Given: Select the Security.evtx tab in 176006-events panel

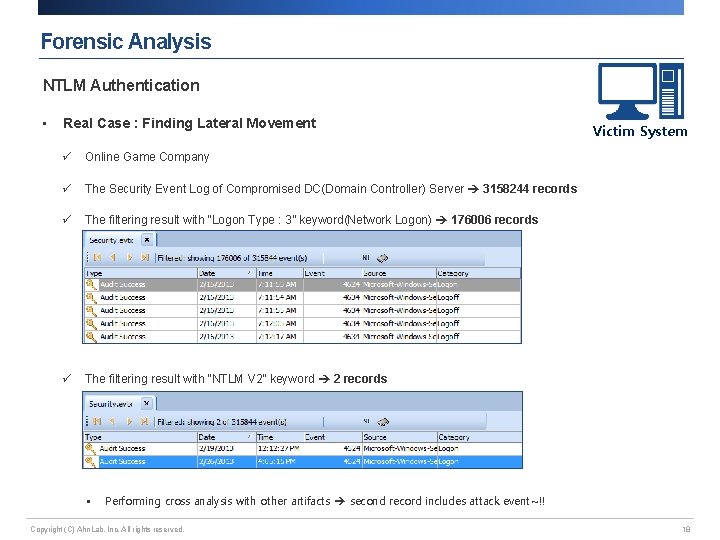Looking at the screenshot, I should (111, 240).
